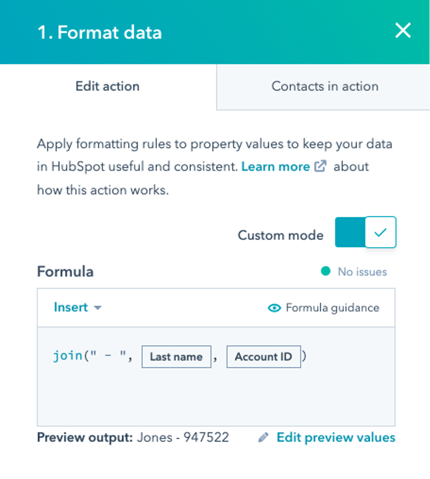The width and height of the screenshot is (430, 479).
Task: Click the checkmark on Custom mode switch
Action: [380, 232]
